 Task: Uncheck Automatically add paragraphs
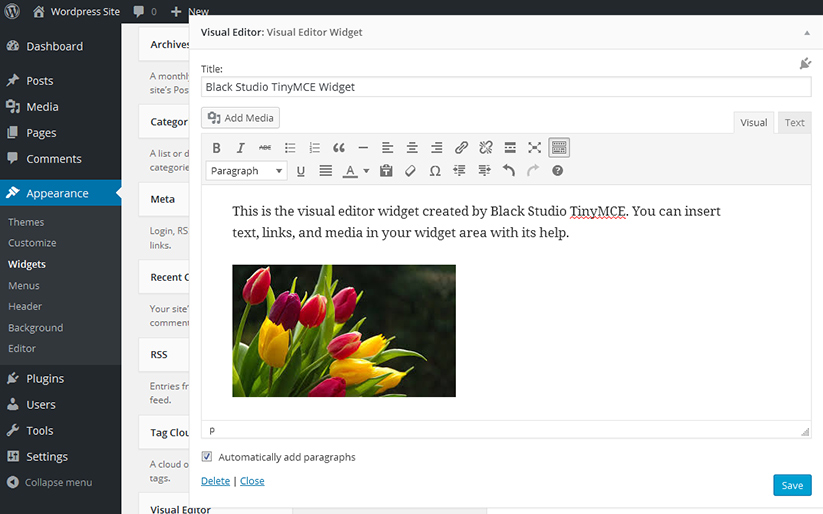(207, 457)
